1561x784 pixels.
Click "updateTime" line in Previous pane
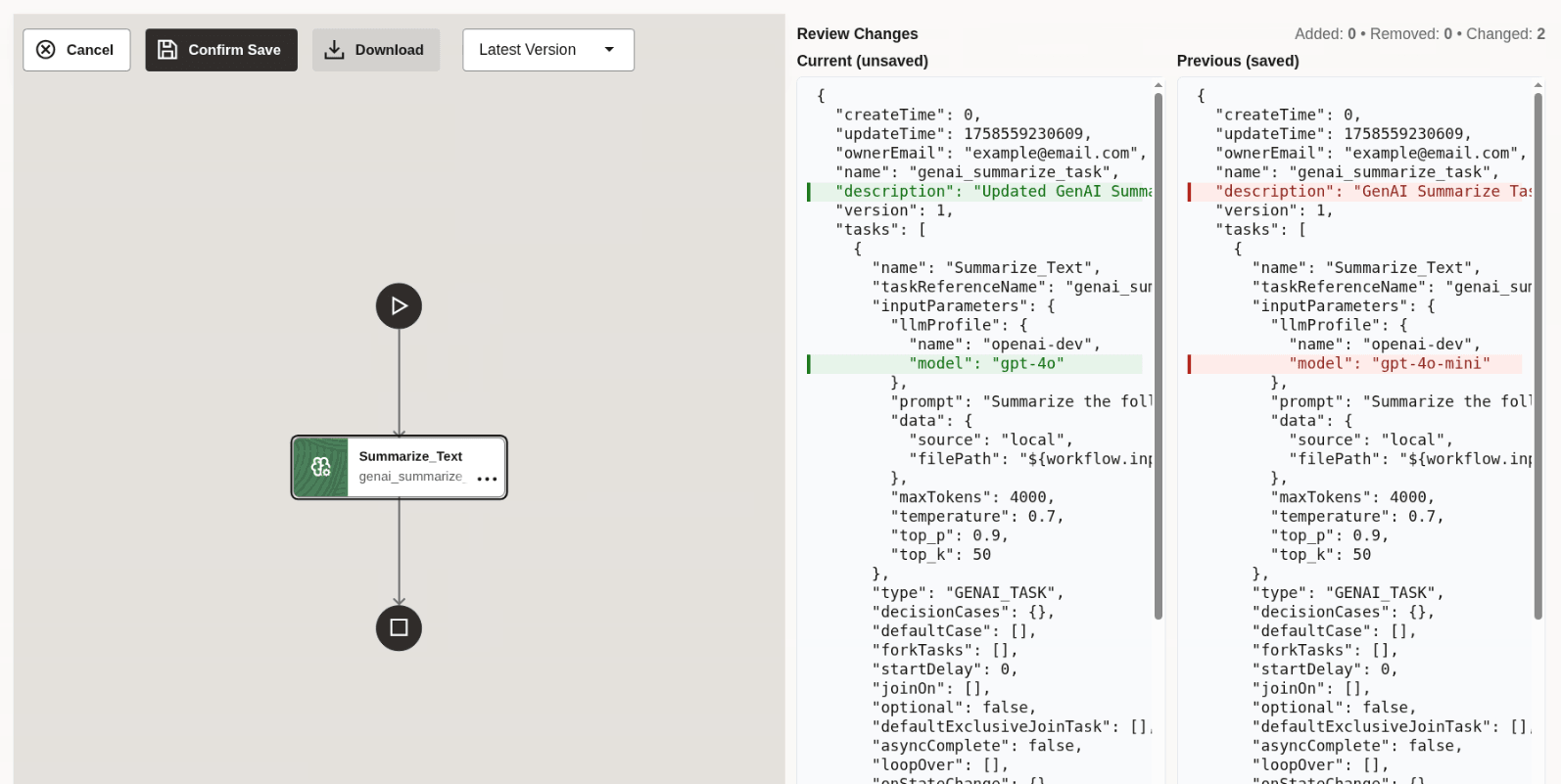(1344, 134)
